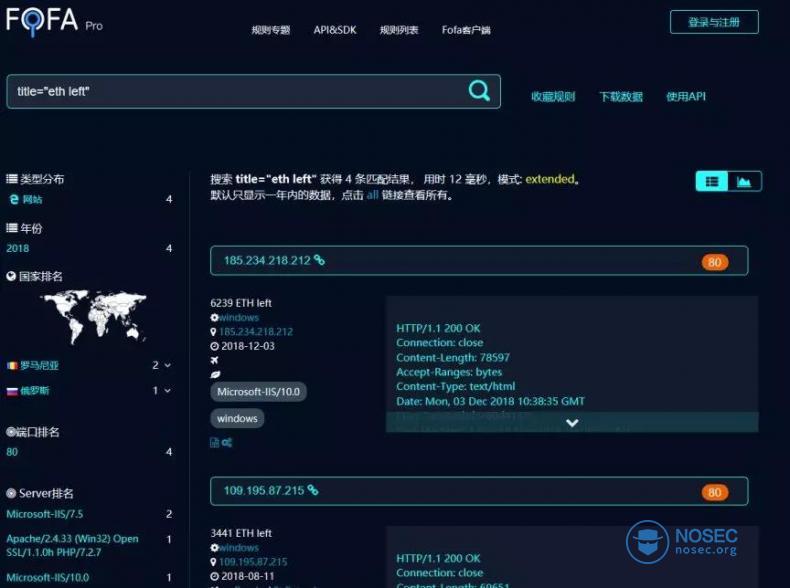Switch to list view icon
This screenshot has width=790, height=588.
pos(712,181)
